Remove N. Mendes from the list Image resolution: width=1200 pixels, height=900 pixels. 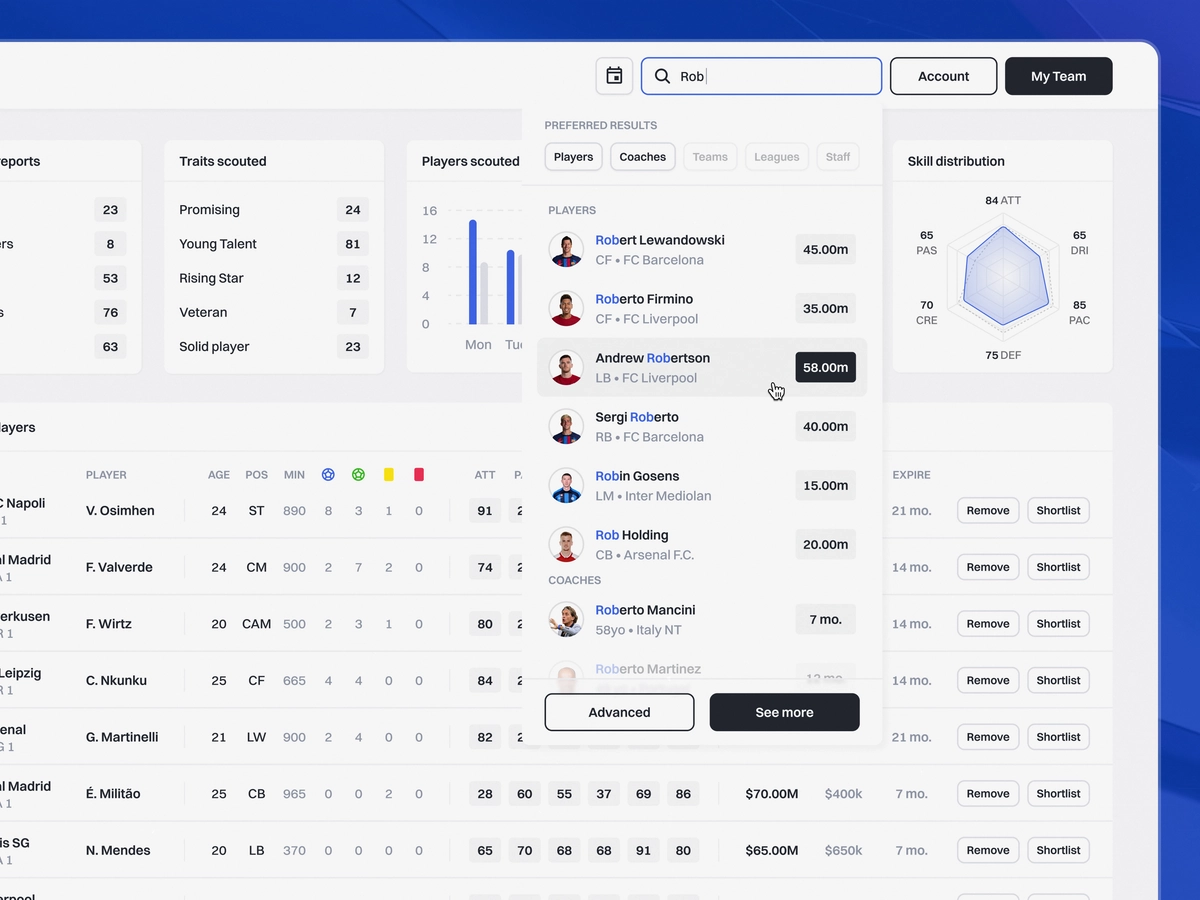click(x=988, y=850)
